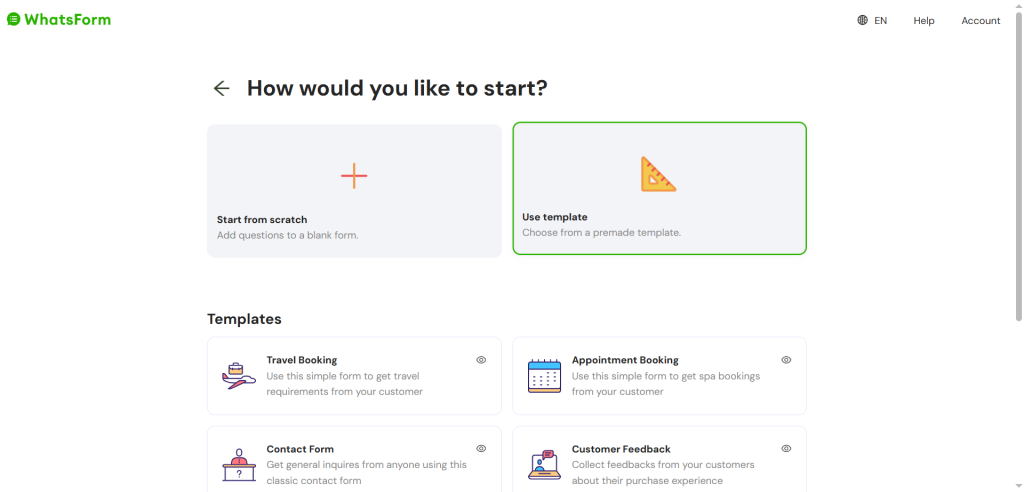The width and height of the screenshot is (1024, 492).
Task: Preview Contact Form via eye icon
Action: (x=481, y=448)
